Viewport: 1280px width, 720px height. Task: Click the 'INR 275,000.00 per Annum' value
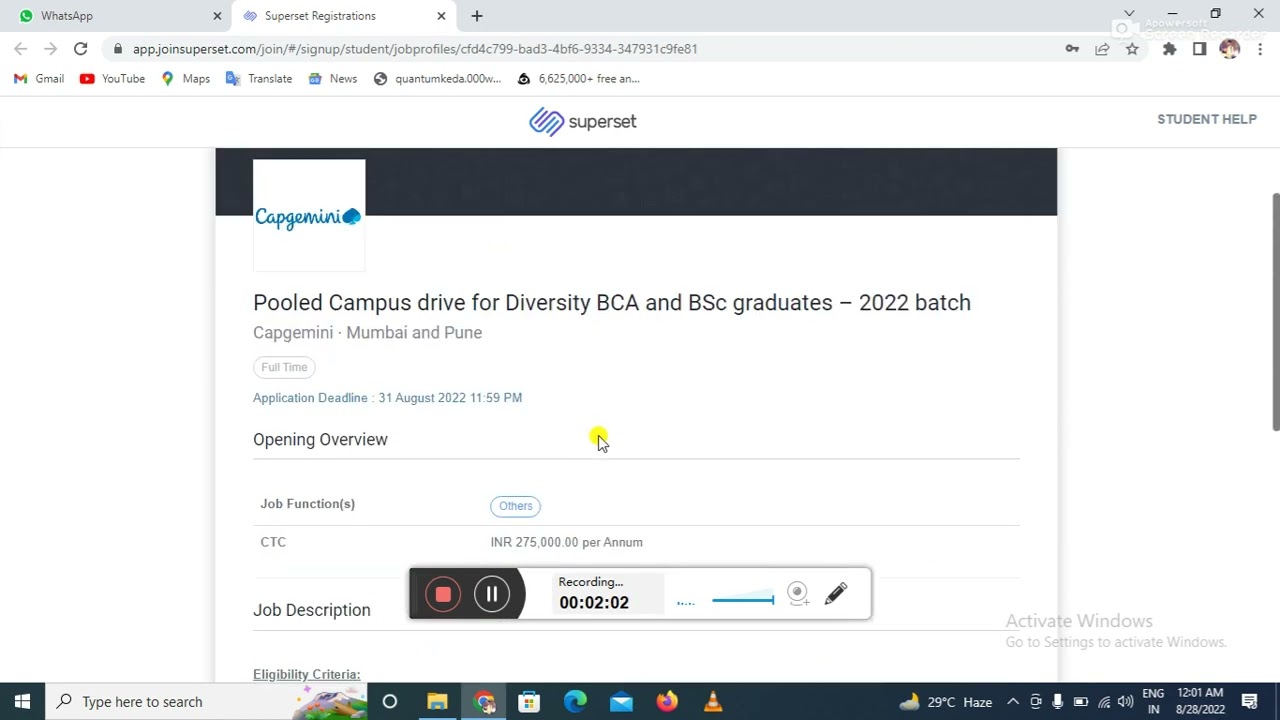coord(566,542)
